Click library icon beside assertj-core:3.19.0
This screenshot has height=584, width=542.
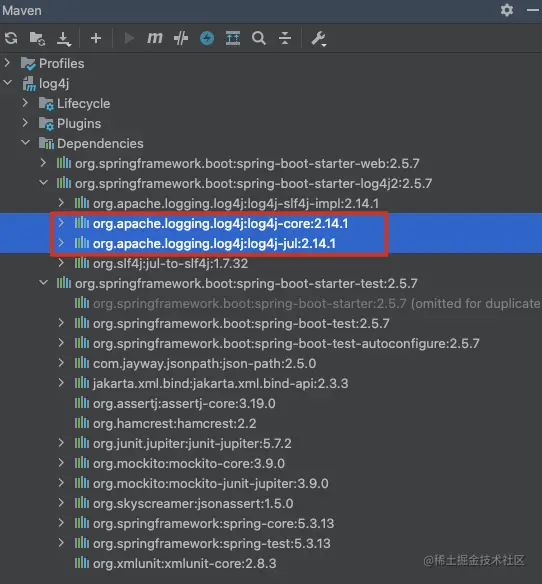click(82, 403)
